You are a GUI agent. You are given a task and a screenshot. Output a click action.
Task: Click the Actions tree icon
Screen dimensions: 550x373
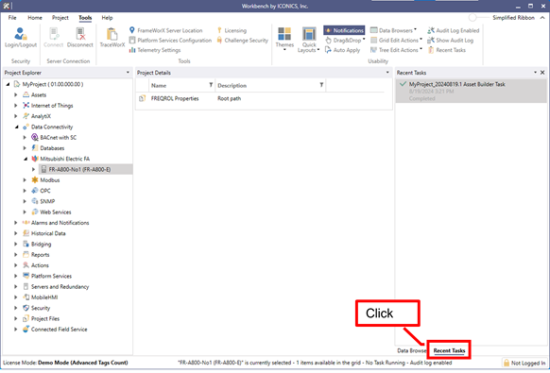click(x=26, y=265)
